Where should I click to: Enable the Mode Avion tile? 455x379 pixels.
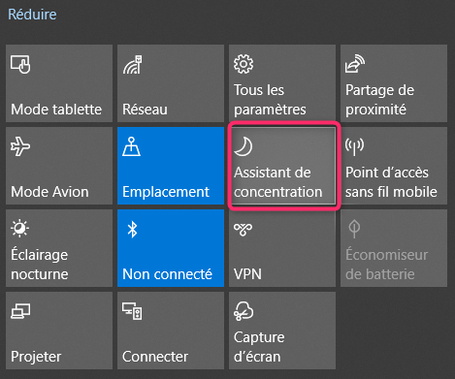[x=59, y=166]
